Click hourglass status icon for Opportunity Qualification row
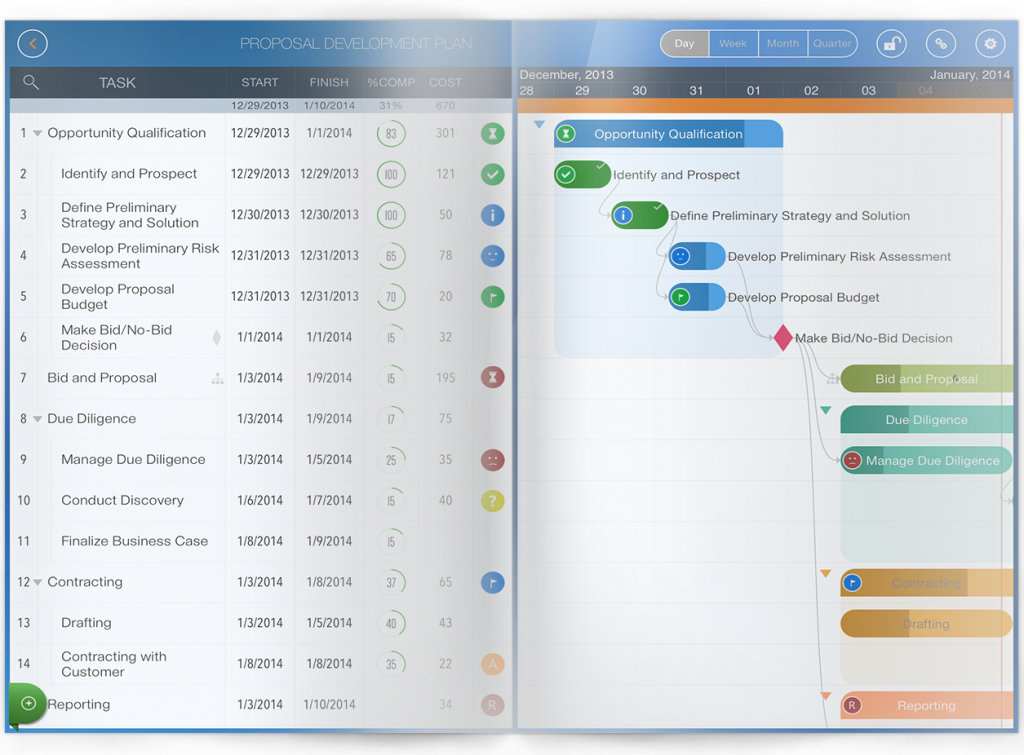 tap(492, 133)
